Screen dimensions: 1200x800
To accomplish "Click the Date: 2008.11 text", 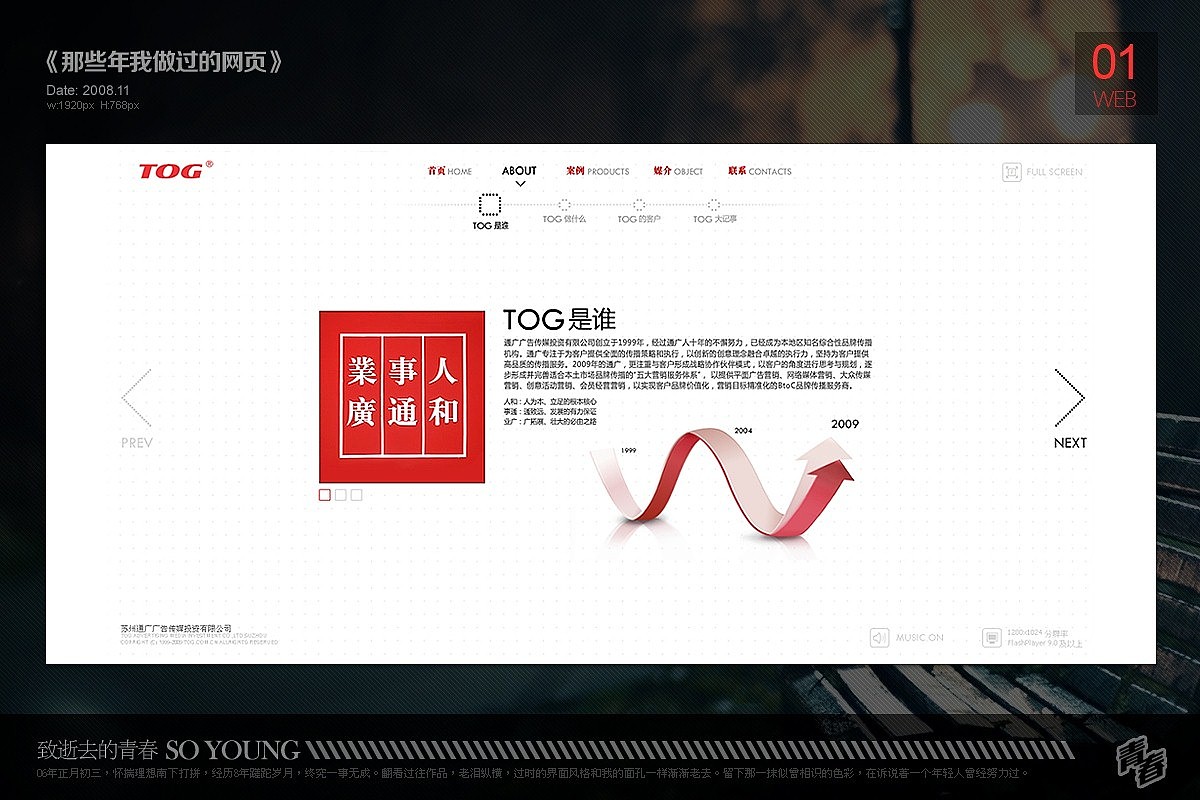I will click(x=88, y=90).
